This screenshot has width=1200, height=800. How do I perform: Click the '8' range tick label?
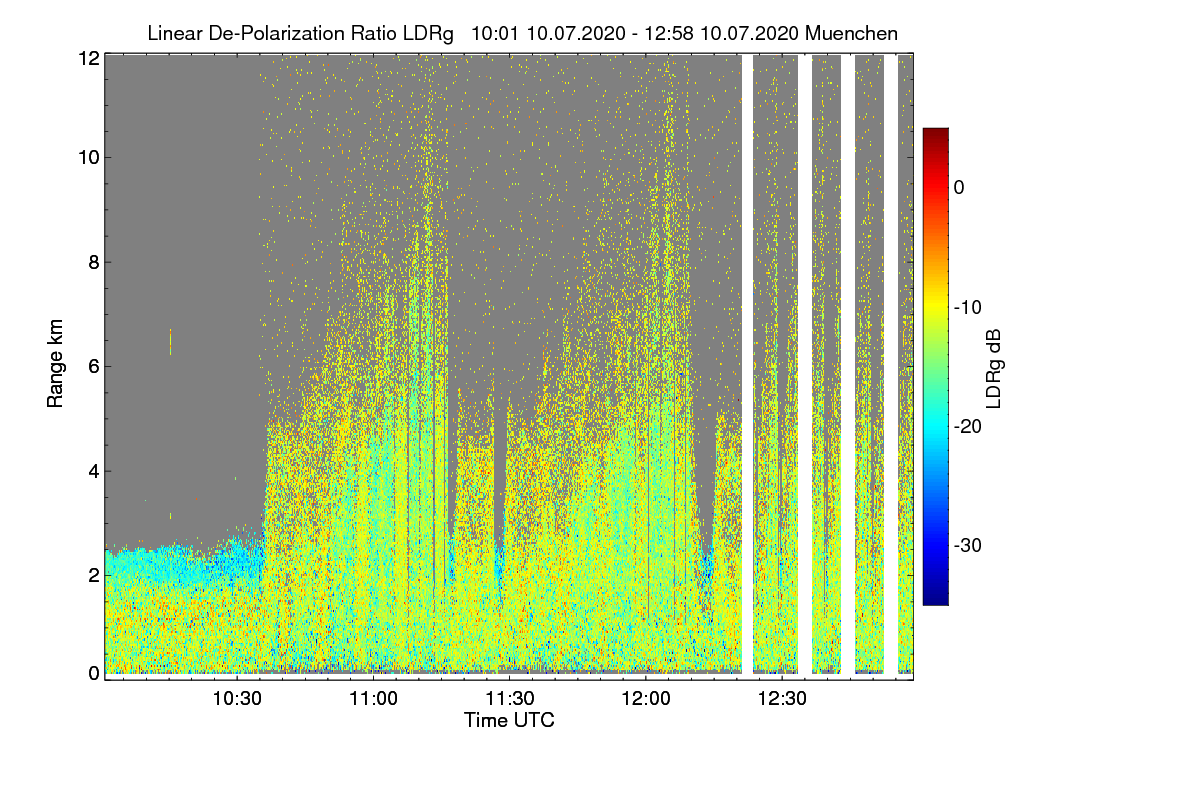93,262
